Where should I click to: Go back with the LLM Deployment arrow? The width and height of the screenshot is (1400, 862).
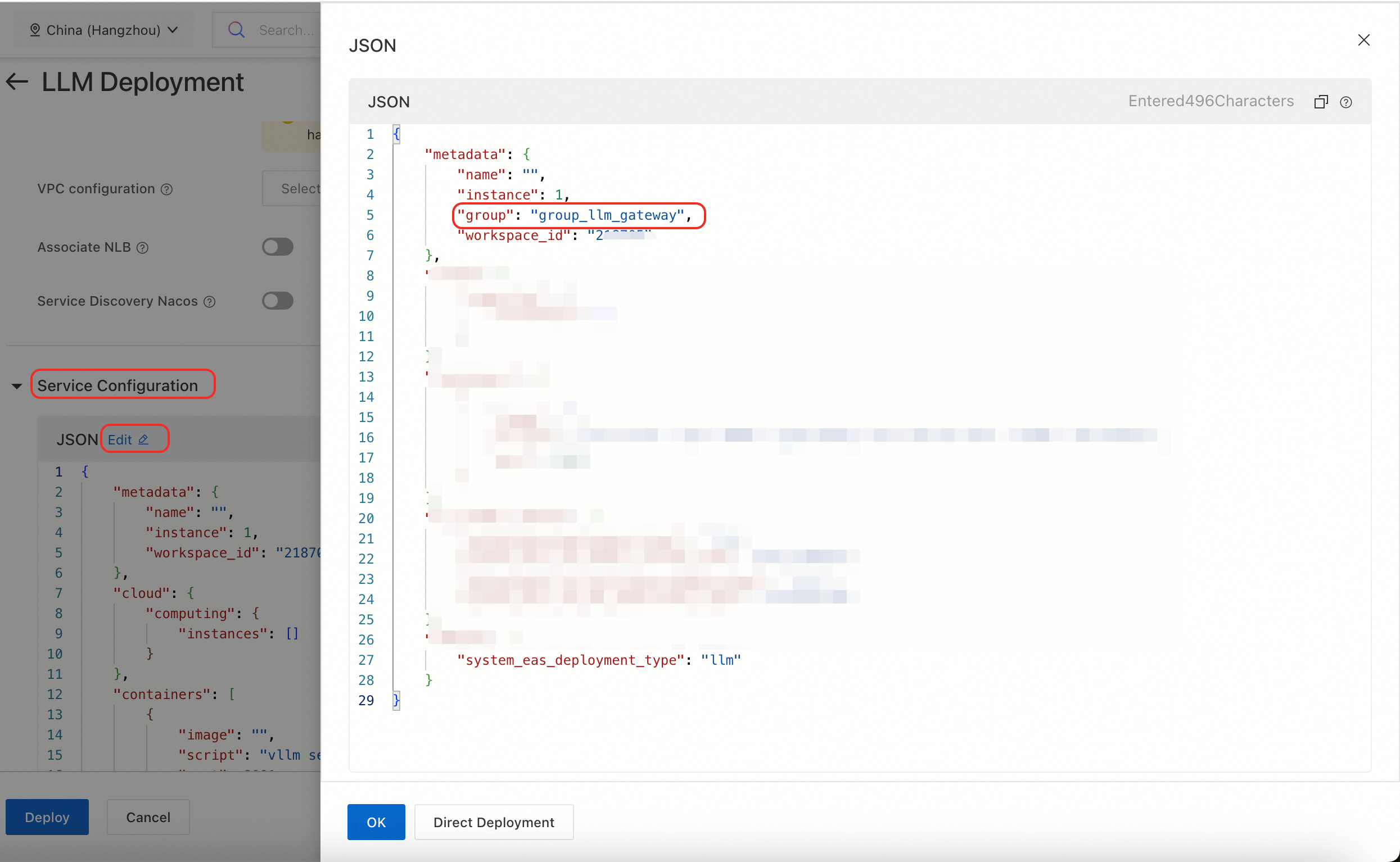[x=17, y=82]
